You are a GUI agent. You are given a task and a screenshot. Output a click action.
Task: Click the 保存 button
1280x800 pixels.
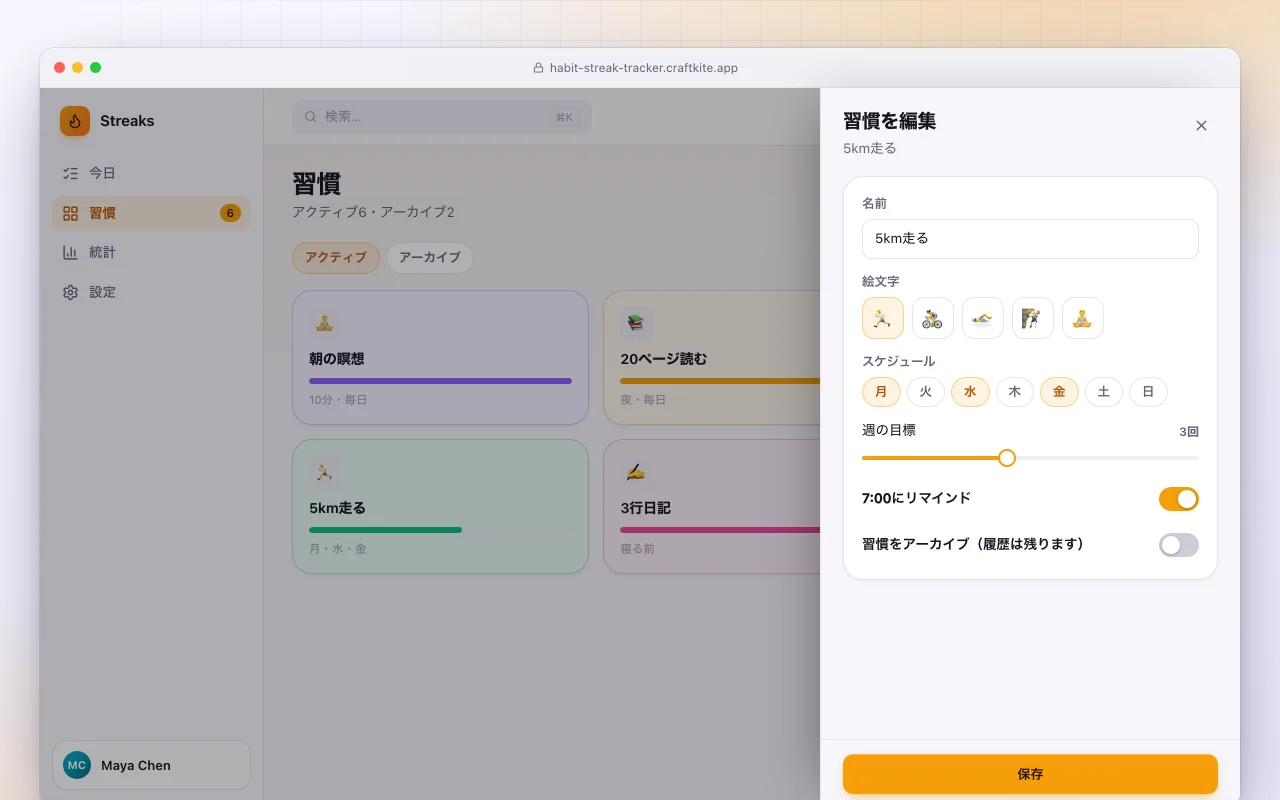coord(1030,774)
